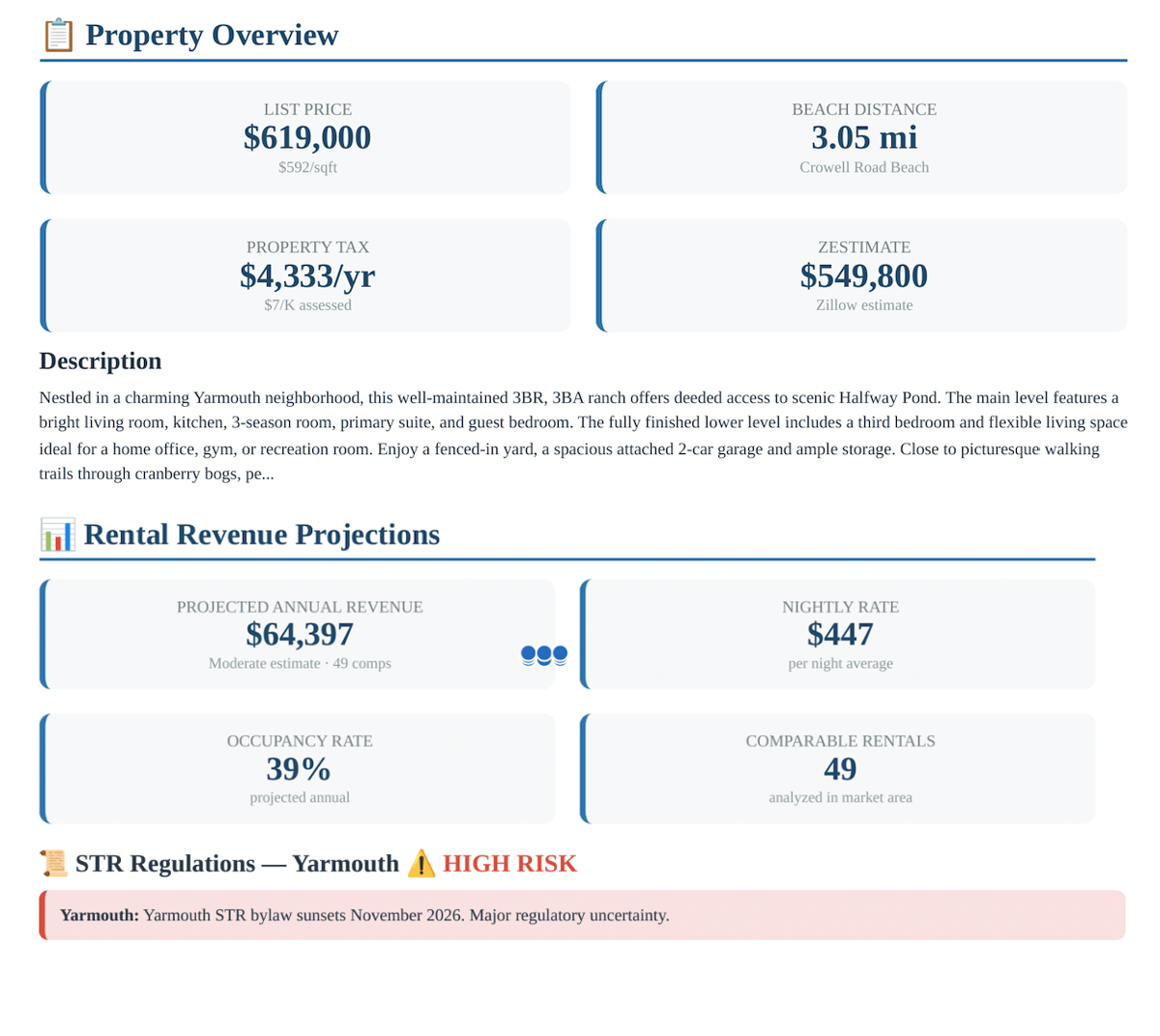Click the Property Tax $4,333/yr card

306,275
